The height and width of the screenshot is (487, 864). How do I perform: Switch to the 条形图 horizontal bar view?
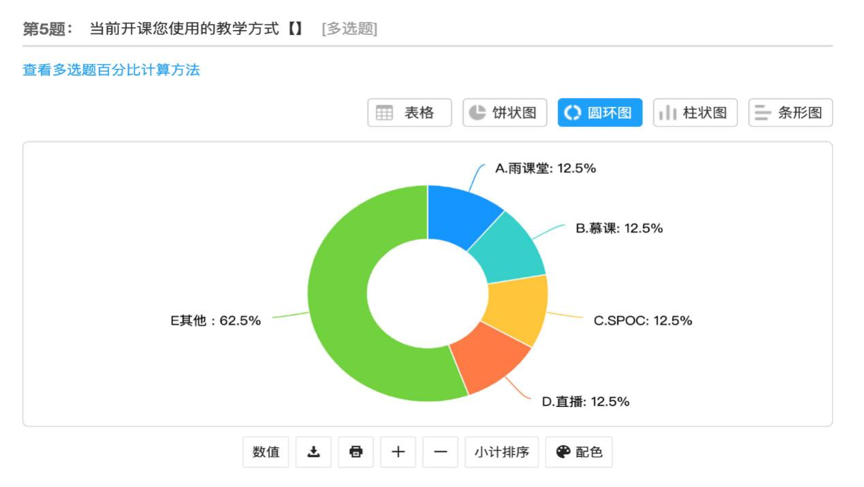coord(790,113)
